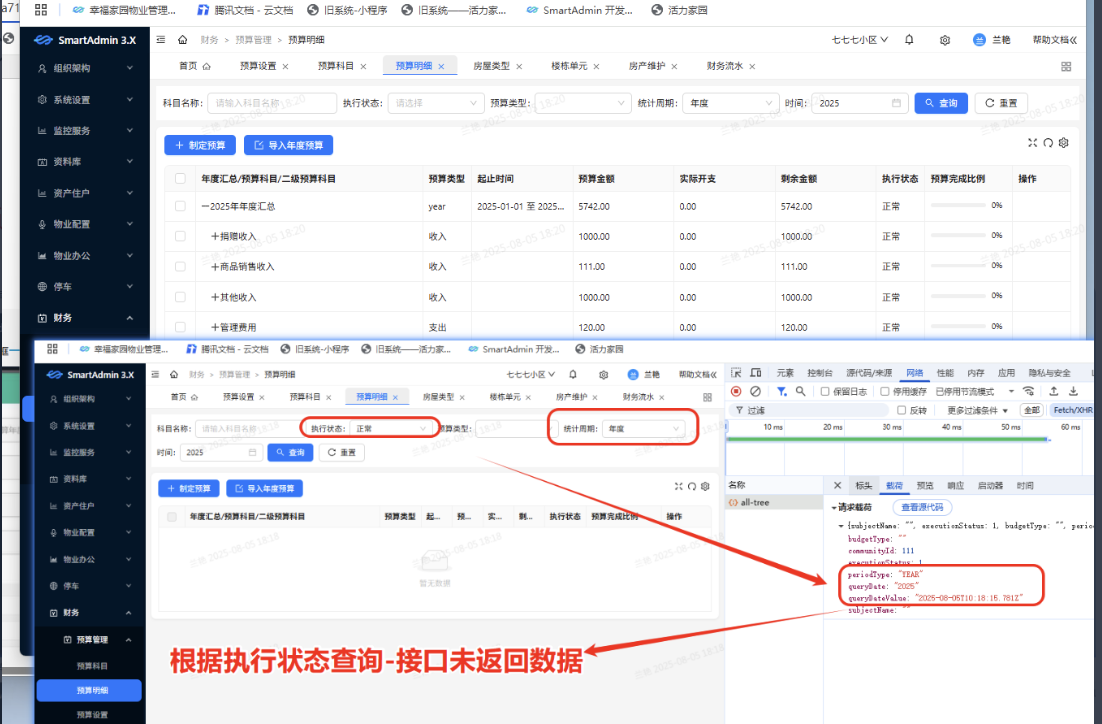Expand the 更多过滤条件 dropdown
Image resolution: width=1102 pixels, height=724 pixels.
pyautogui.click(x=979, y=410)
